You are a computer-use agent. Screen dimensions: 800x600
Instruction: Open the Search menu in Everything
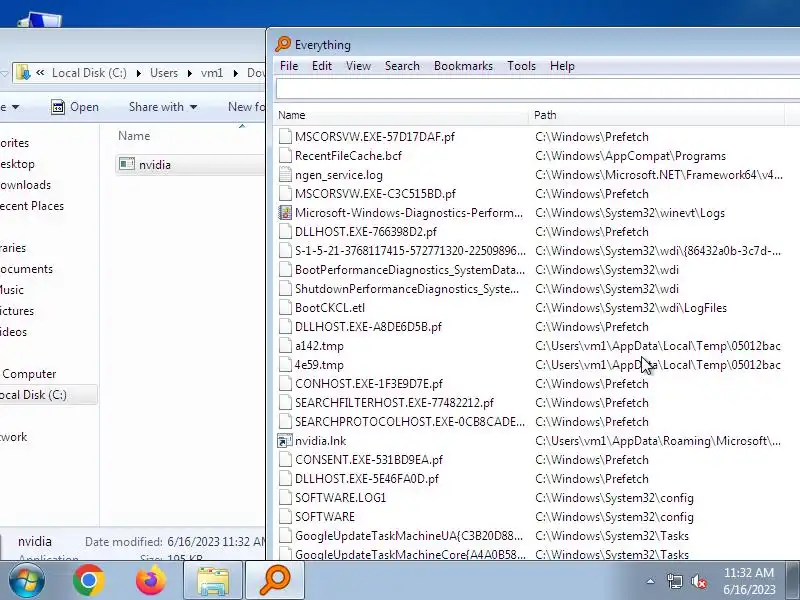pos(402,66)
